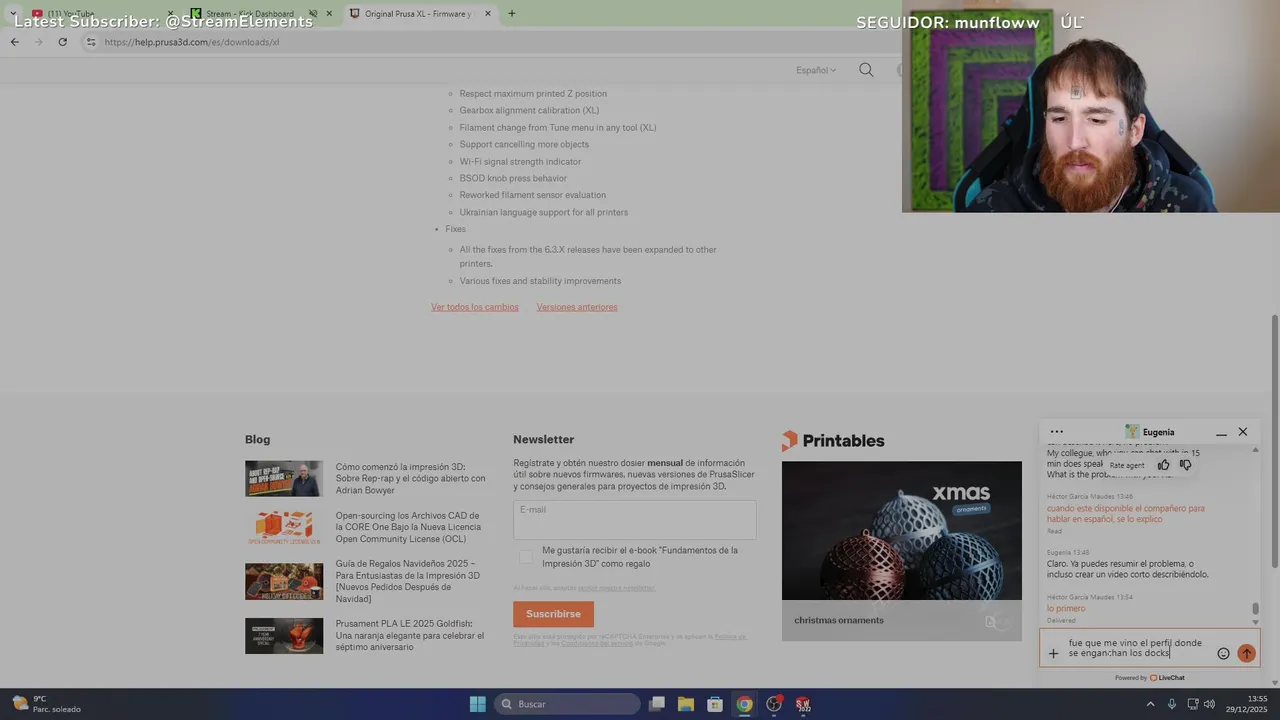Image resolution: width=1280 pixels, height=720 pixels.
Task: Open SolidWorks 2022 from the taskbar
Action: coord(802,704)
